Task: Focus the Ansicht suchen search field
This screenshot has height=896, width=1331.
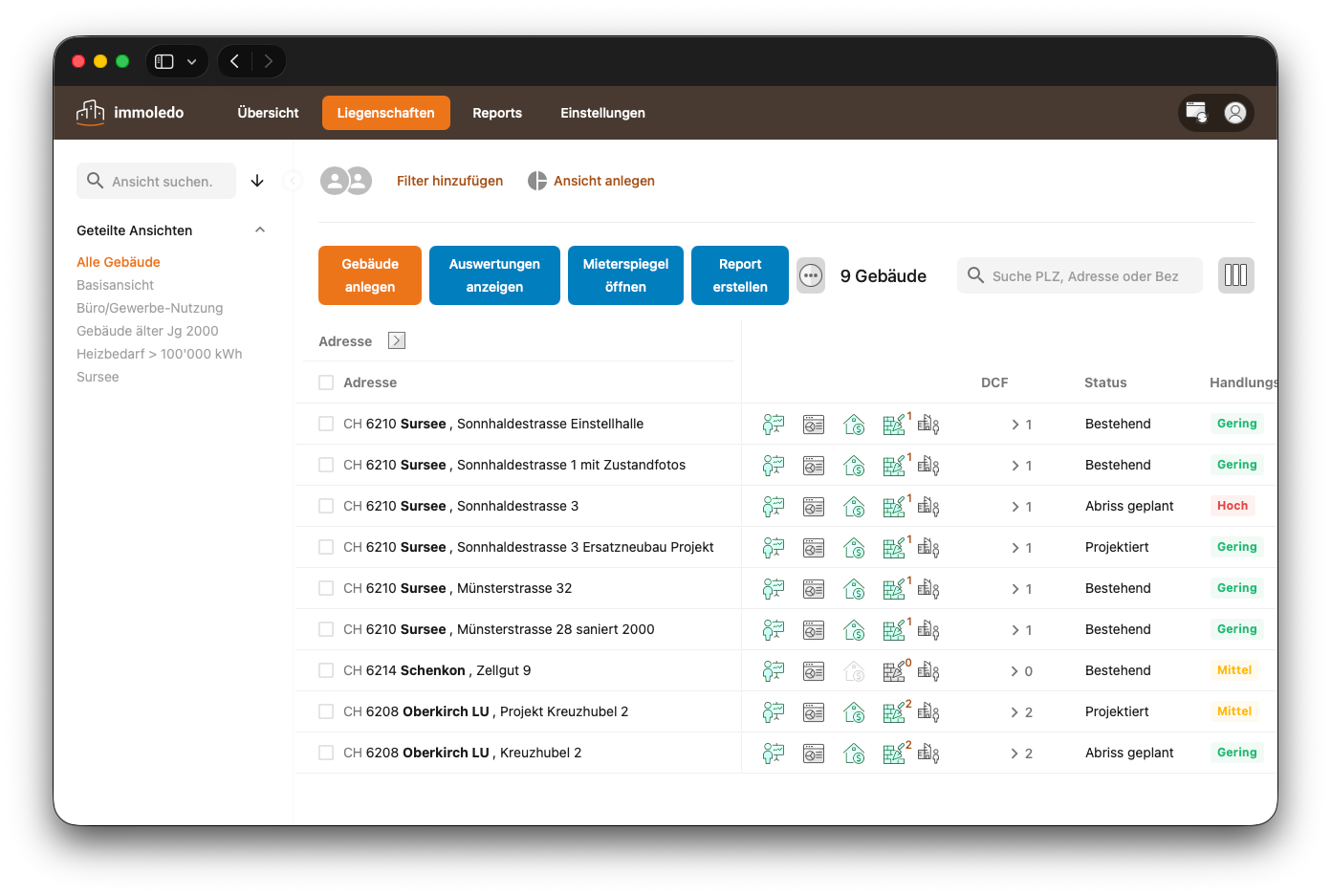Action: click(x=156, y=181)
